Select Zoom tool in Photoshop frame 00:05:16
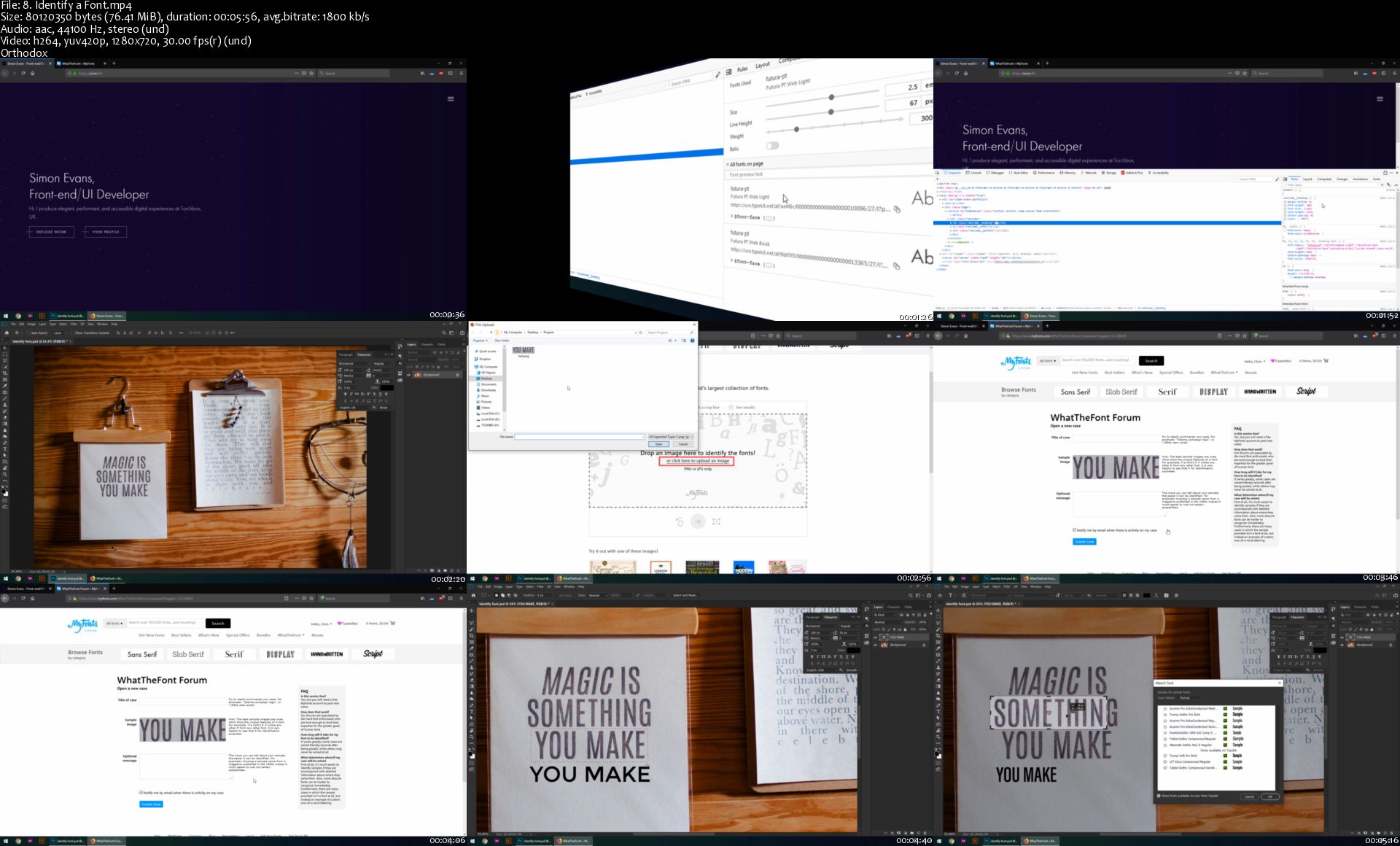This screenshot has height=846, width=1400. (938, 737)
